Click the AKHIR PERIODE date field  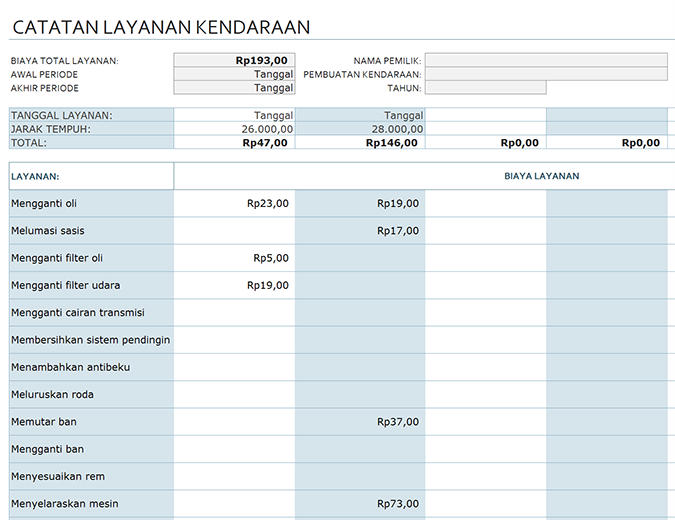(x=235, y=88)
